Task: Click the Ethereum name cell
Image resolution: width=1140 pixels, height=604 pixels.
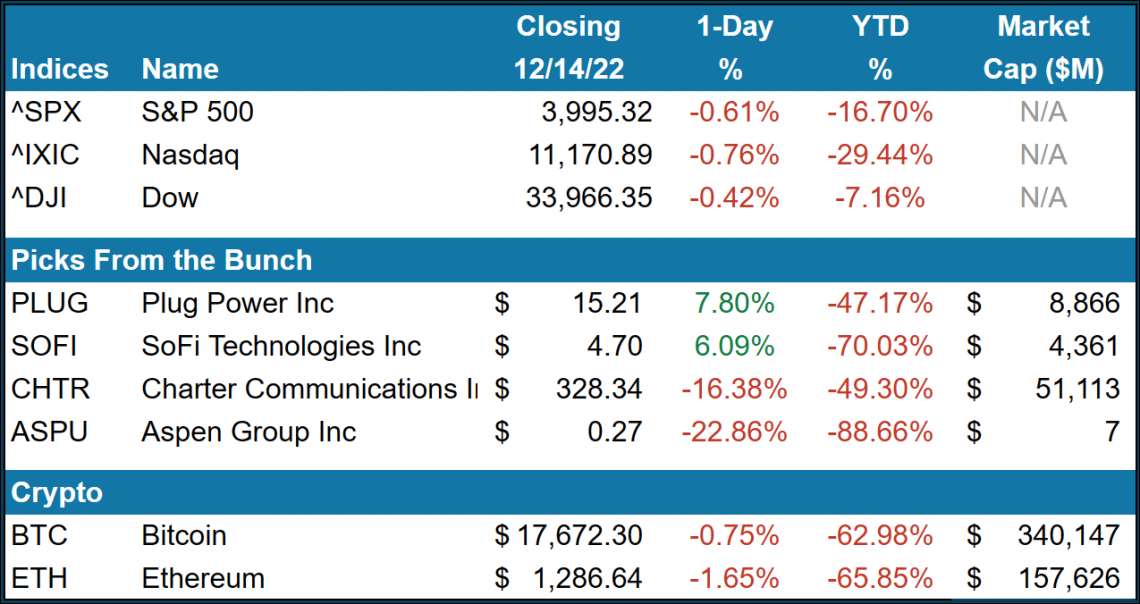Action: (x=203, y=578)
